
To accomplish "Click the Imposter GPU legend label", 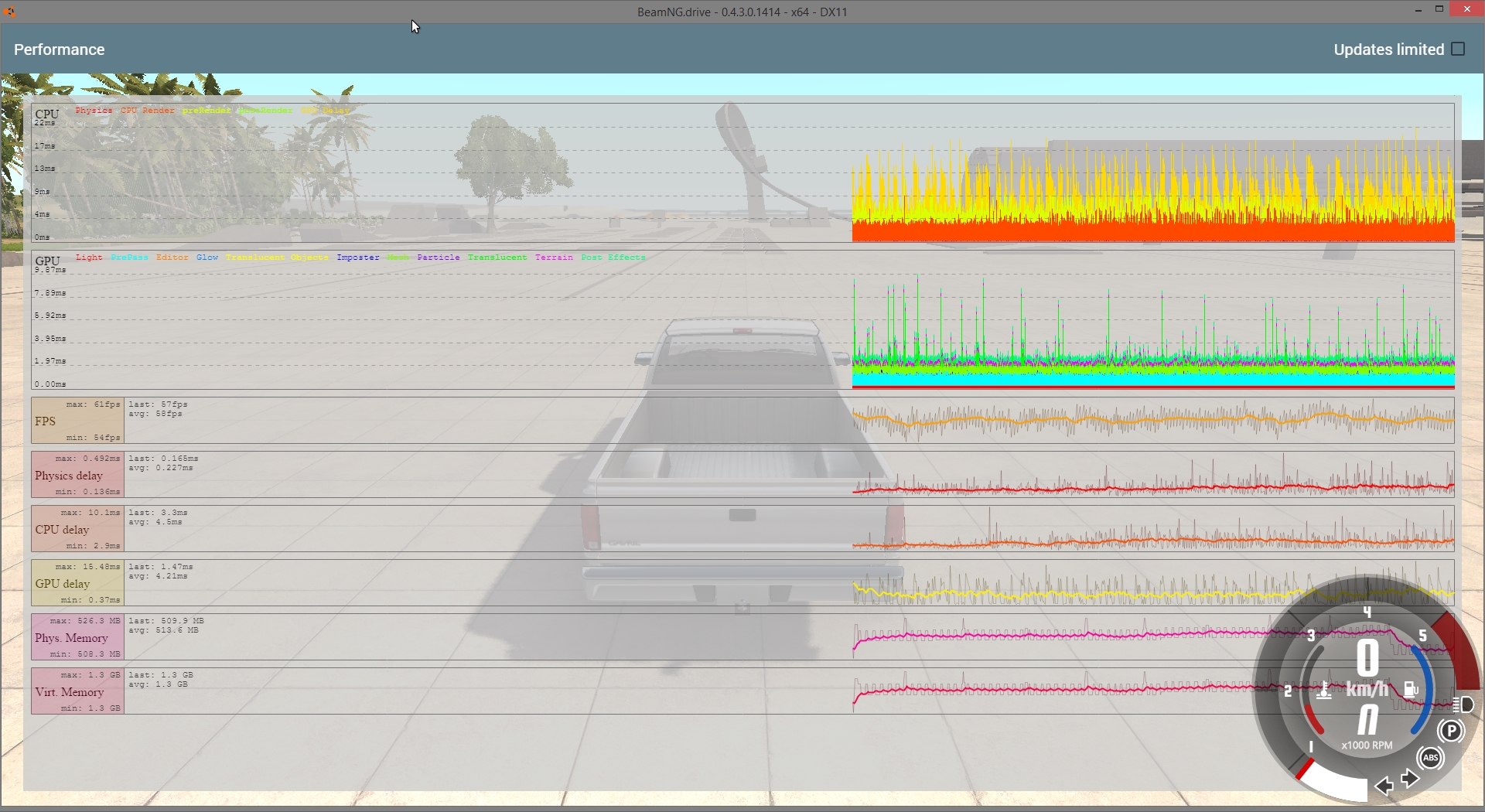I will click(x=357, y=258).
